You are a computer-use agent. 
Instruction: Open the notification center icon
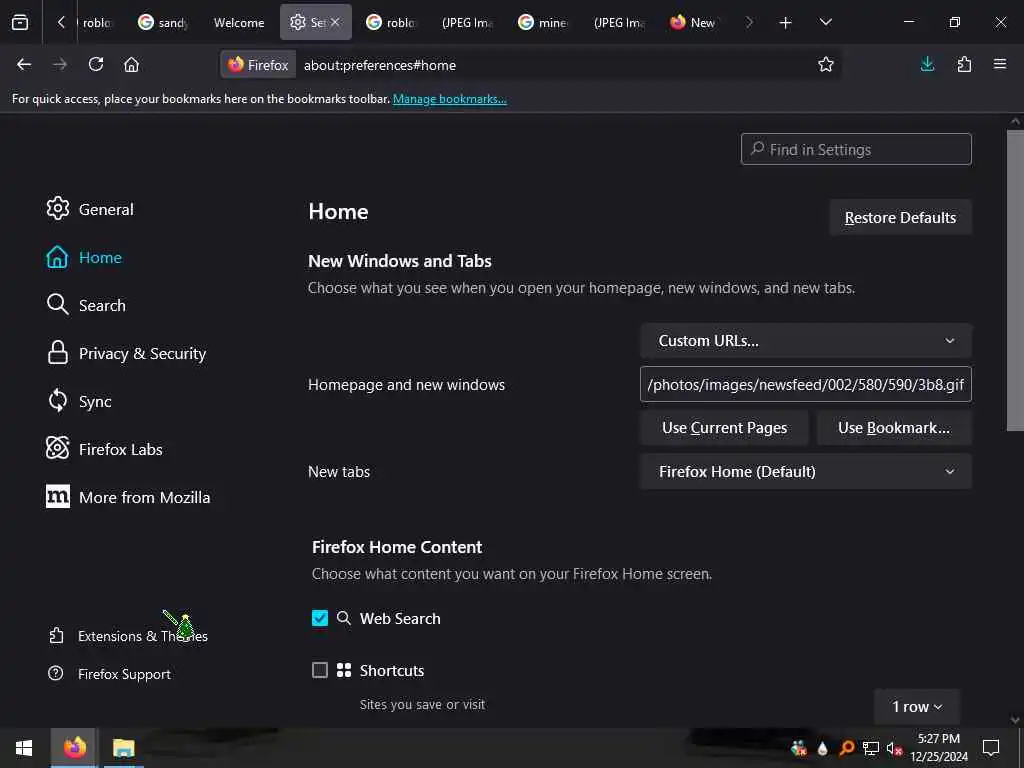[x=991, y=748]
